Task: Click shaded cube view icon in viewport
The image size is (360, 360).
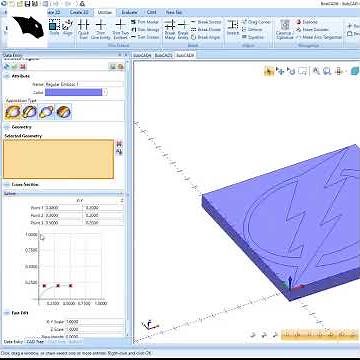Action: (x=355, y=71)
